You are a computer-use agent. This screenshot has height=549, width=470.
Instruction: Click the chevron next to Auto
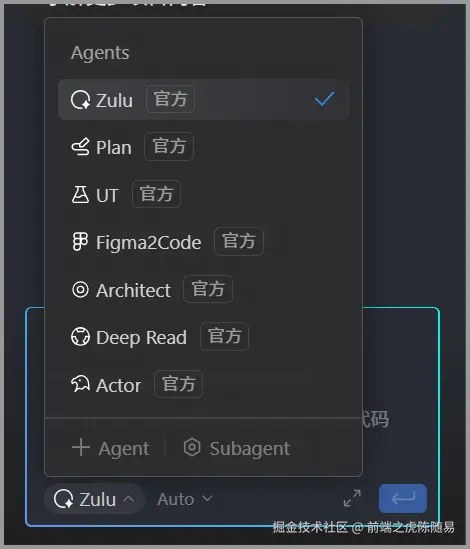click(x=207, y=498)
